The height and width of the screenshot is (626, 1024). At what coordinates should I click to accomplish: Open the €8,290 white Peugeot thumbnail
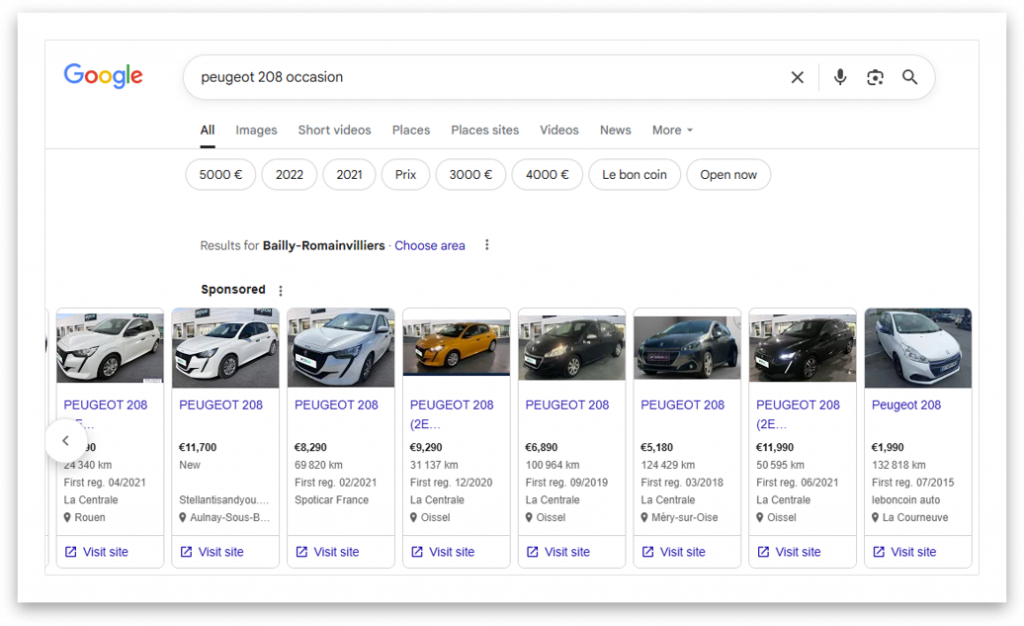341,348
